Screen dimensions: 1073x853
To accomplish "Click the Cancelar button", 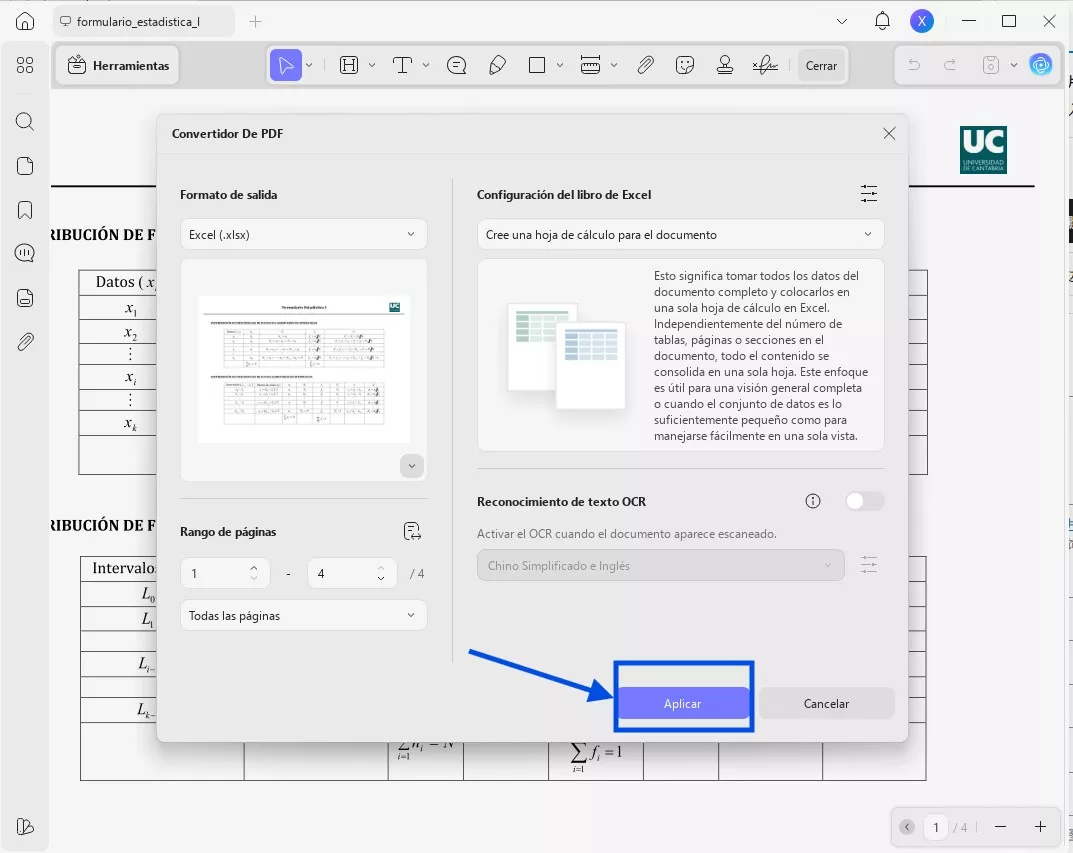I will click(826, 703).
